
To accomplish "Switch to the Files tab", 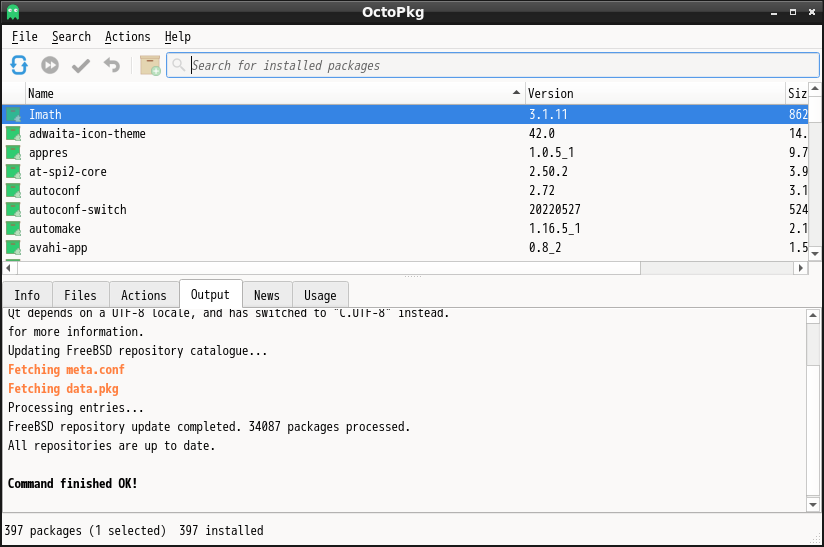I will pos(80,295).
